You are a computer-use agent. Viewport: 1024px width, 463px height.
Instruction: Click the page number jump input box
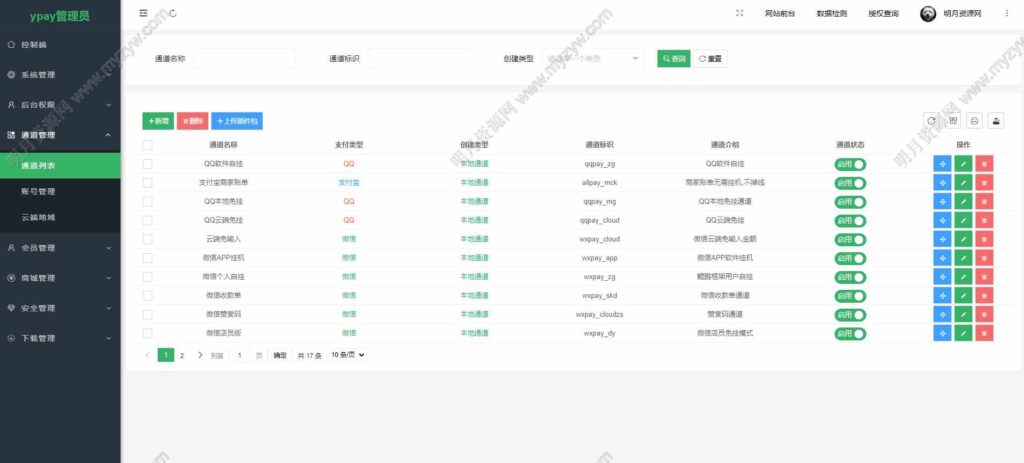(240, 355)
